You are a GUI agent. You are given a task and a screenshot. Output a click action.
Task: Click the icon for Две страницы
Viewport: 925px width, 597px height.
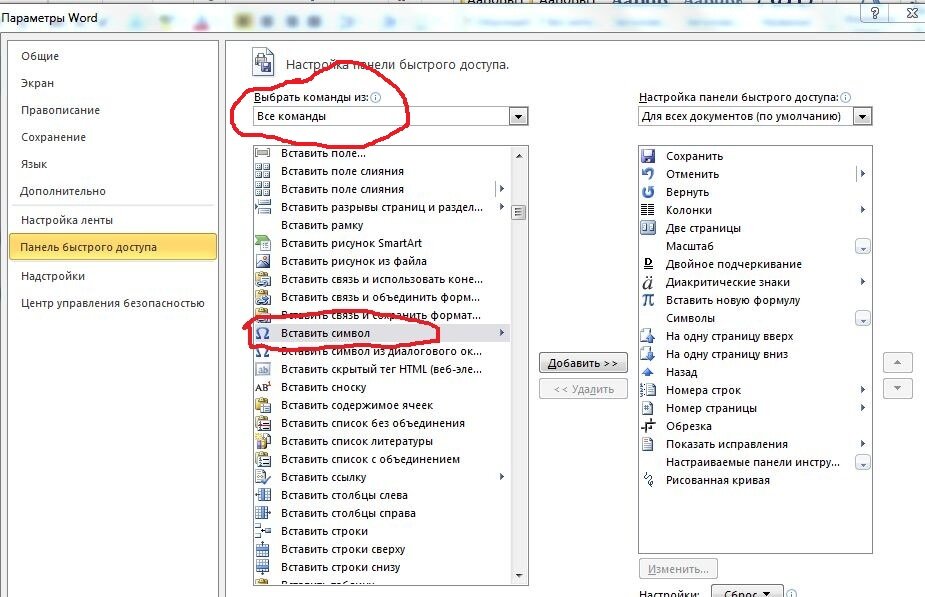click(x=648, y=228)
